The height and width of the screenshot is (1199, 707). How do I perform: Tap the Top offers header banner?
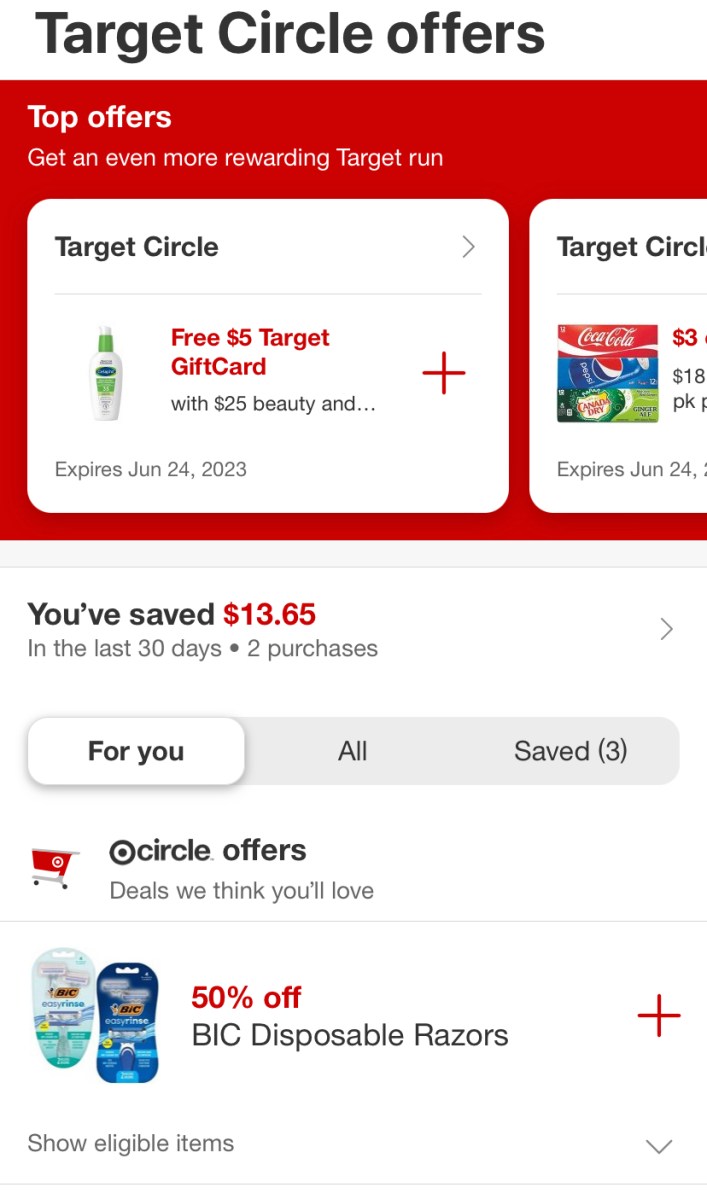point(98,117)
